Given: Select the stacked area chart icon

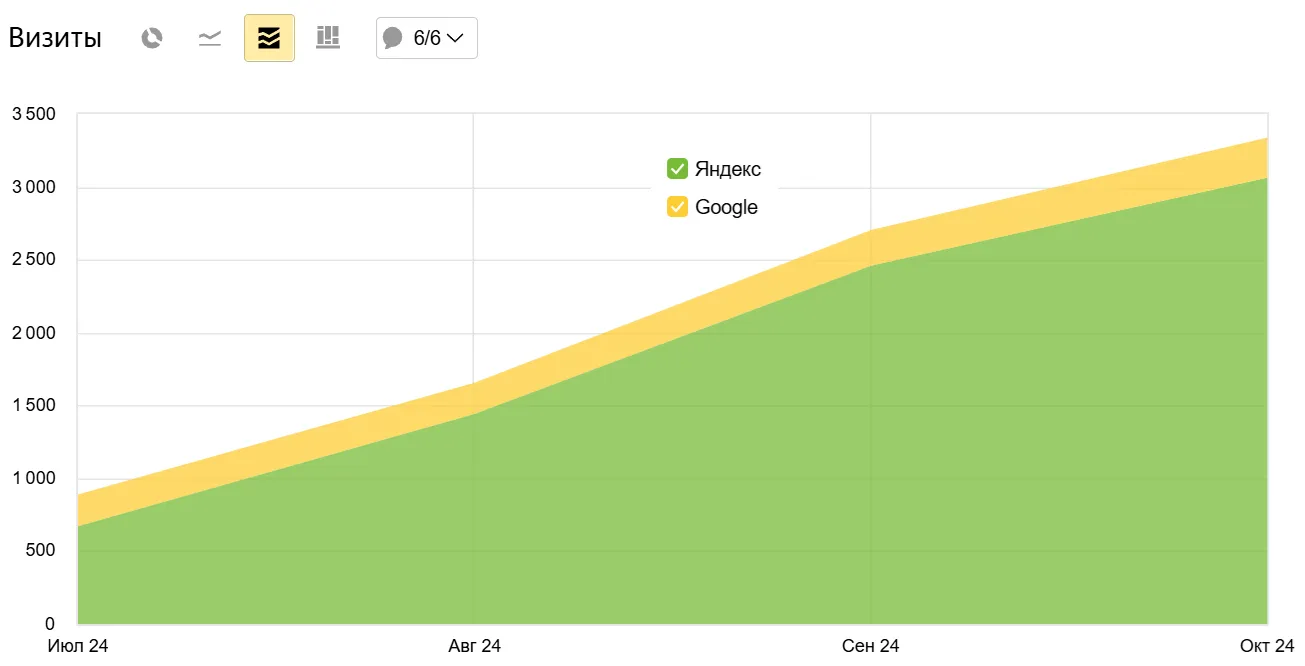Looking at the screenshot, I should point(269,38).
